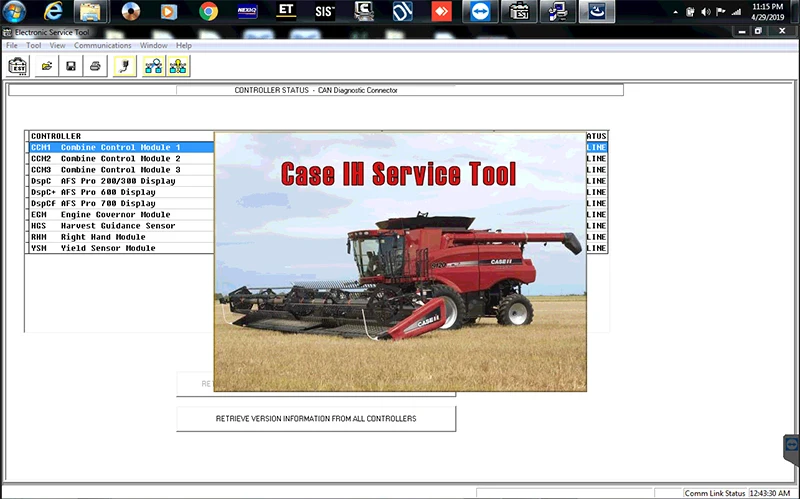Click Retrieve Version Information From All Controllers

pos(316,418)
